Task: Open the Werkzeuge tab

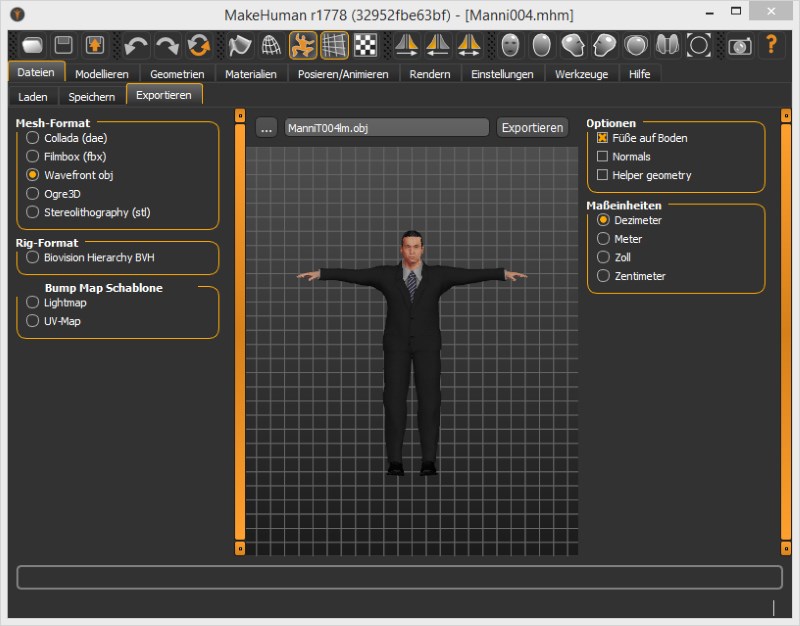Action: pos(582,74)
